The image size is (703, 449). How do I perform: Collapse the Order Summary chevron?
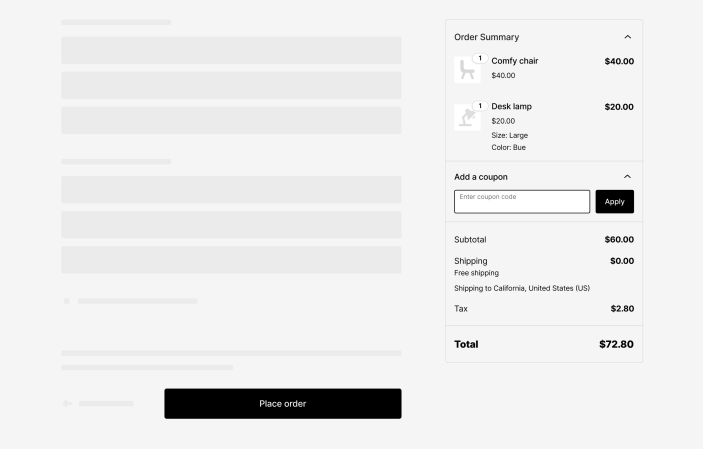pos(627,37)
